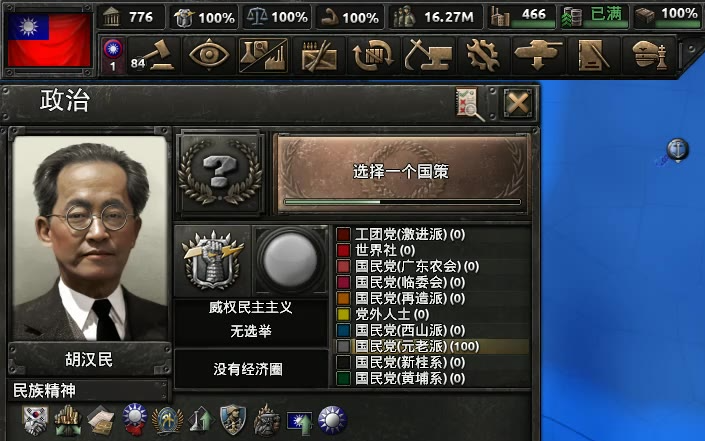The height and width of the screenshot is (441, 705).
Task: Click the question mark focus wreath icon
Action: click(x=220, y=172)
